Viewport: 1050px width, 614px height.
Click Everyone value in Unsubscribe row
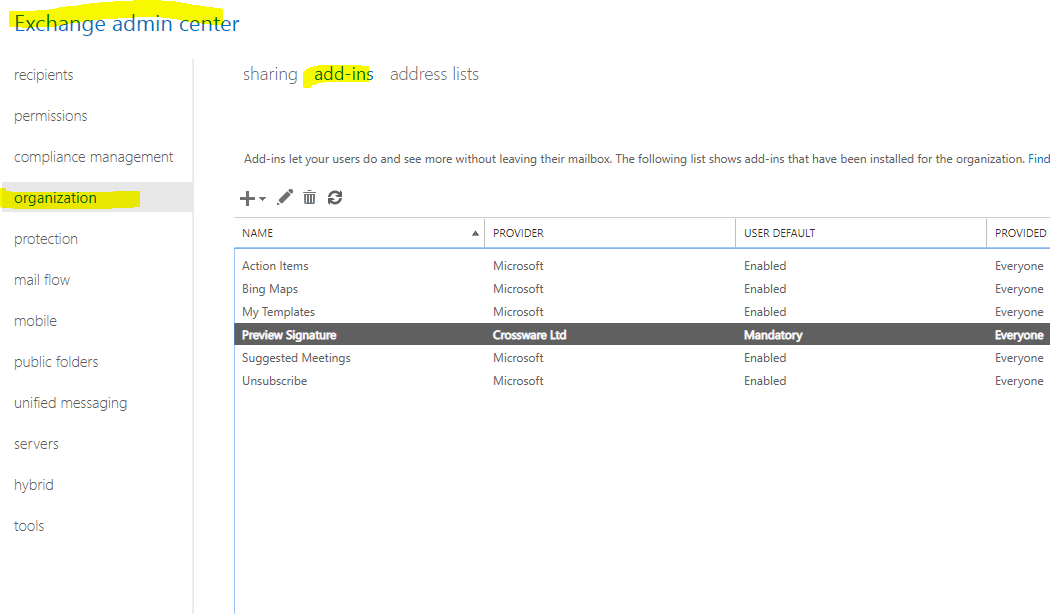tap(1019, 381)
